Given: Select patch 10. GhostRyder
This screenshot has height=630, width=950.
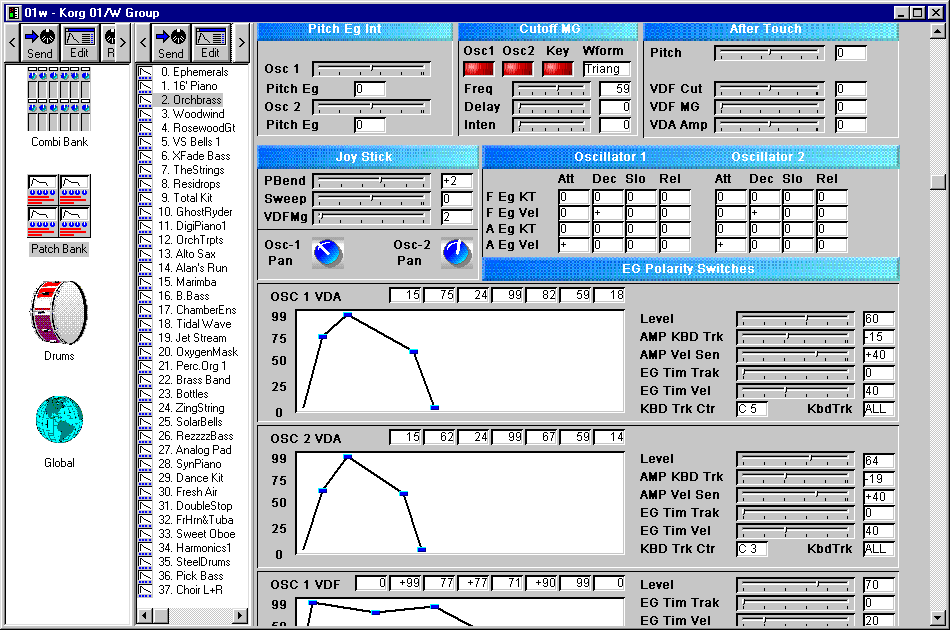Looking at the screenshot, I should pos(195,212).
